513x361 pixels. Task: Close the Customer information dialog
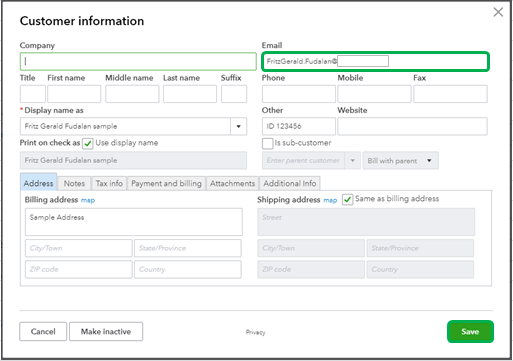(x=498, y=12)
